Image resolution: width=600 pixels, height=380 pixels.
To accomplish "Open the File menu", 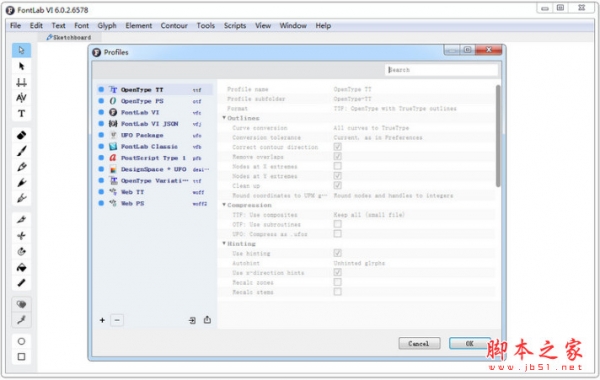I will [x=16, y=26].
